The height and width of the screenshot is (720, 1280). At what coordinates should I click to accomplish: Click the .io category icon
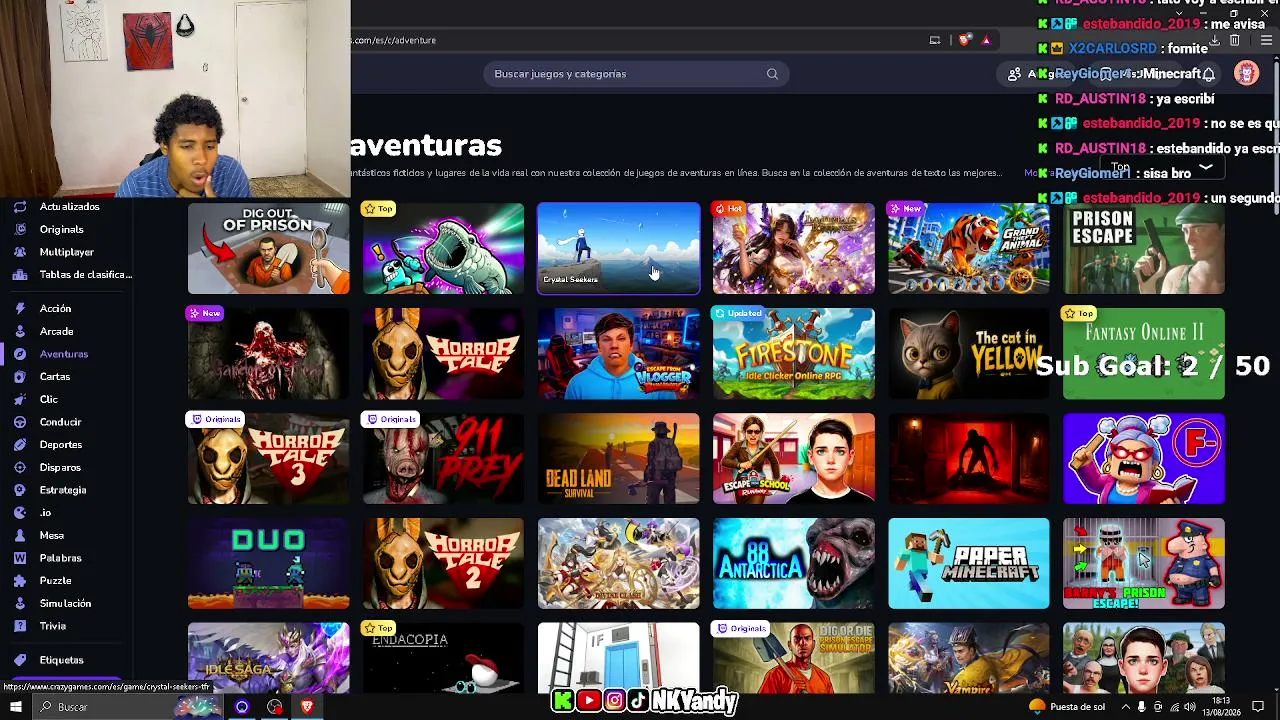click(20, 513)
